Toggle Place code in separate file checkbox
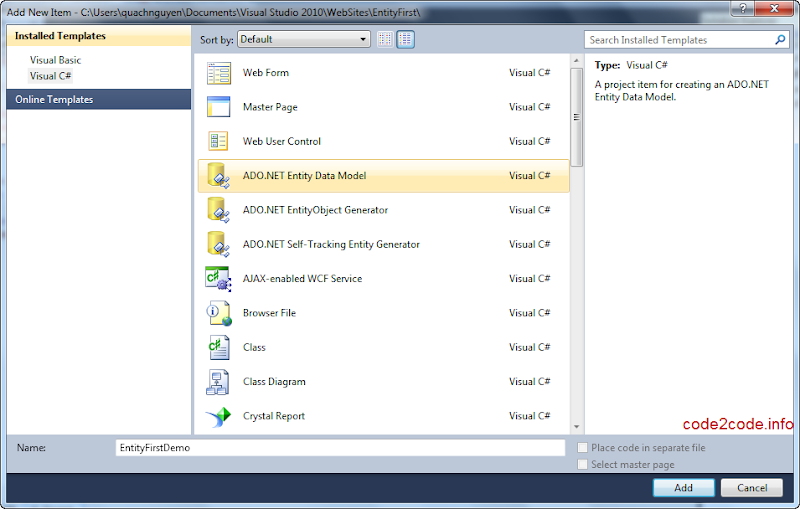800x509 pixels. click(583, 448)
